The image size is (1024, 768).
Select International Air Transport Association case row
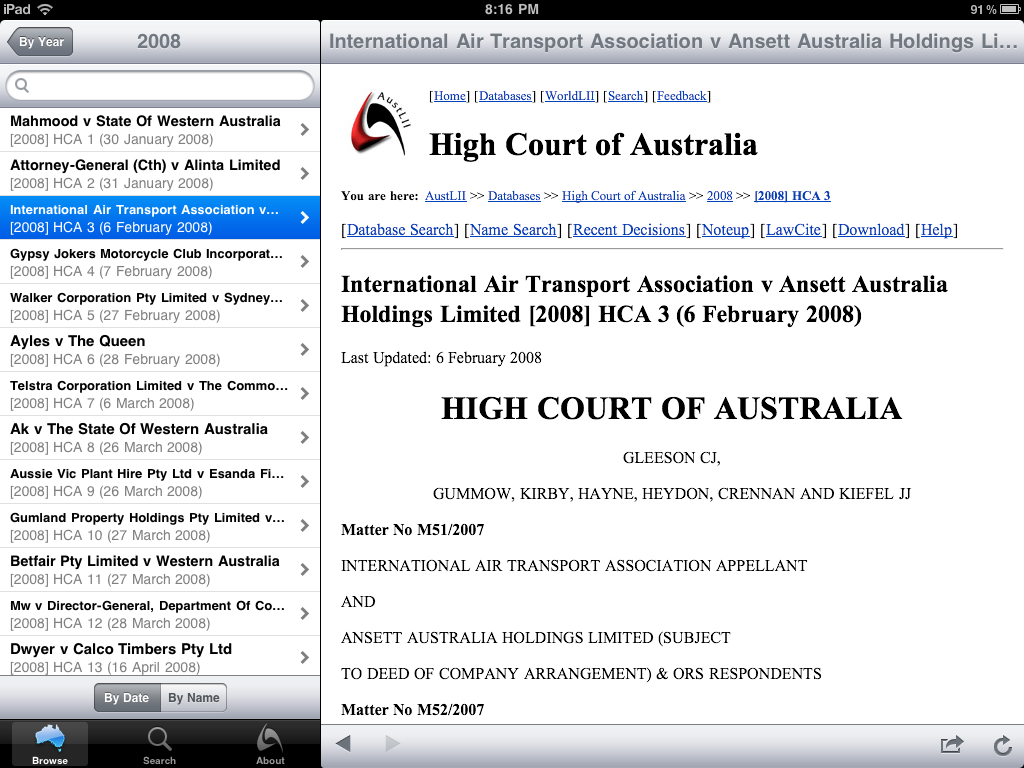(159, 218)
